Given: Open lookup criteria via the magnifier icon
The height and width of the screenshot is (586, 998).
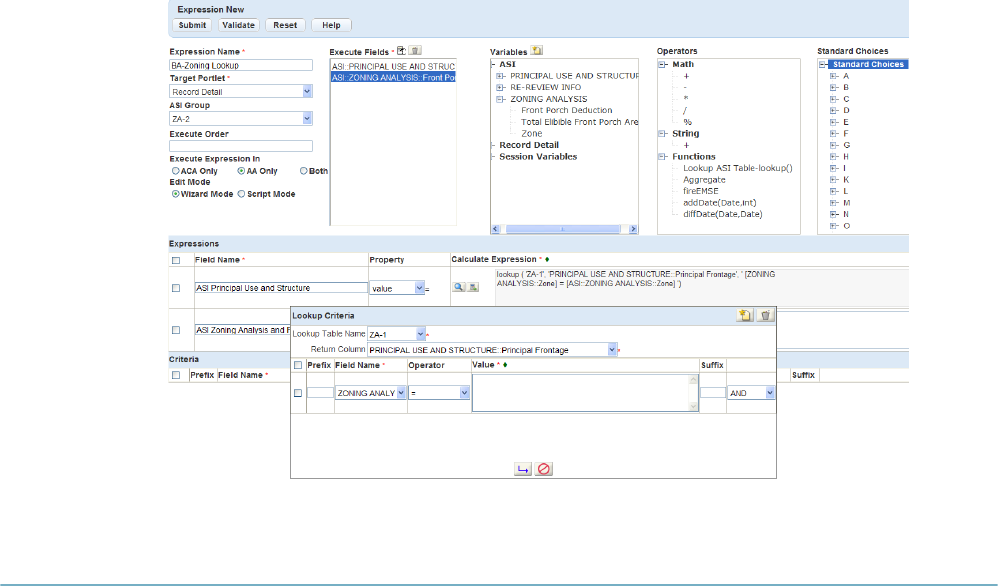Looking at the screenshot, I should (x=458, y=288).
